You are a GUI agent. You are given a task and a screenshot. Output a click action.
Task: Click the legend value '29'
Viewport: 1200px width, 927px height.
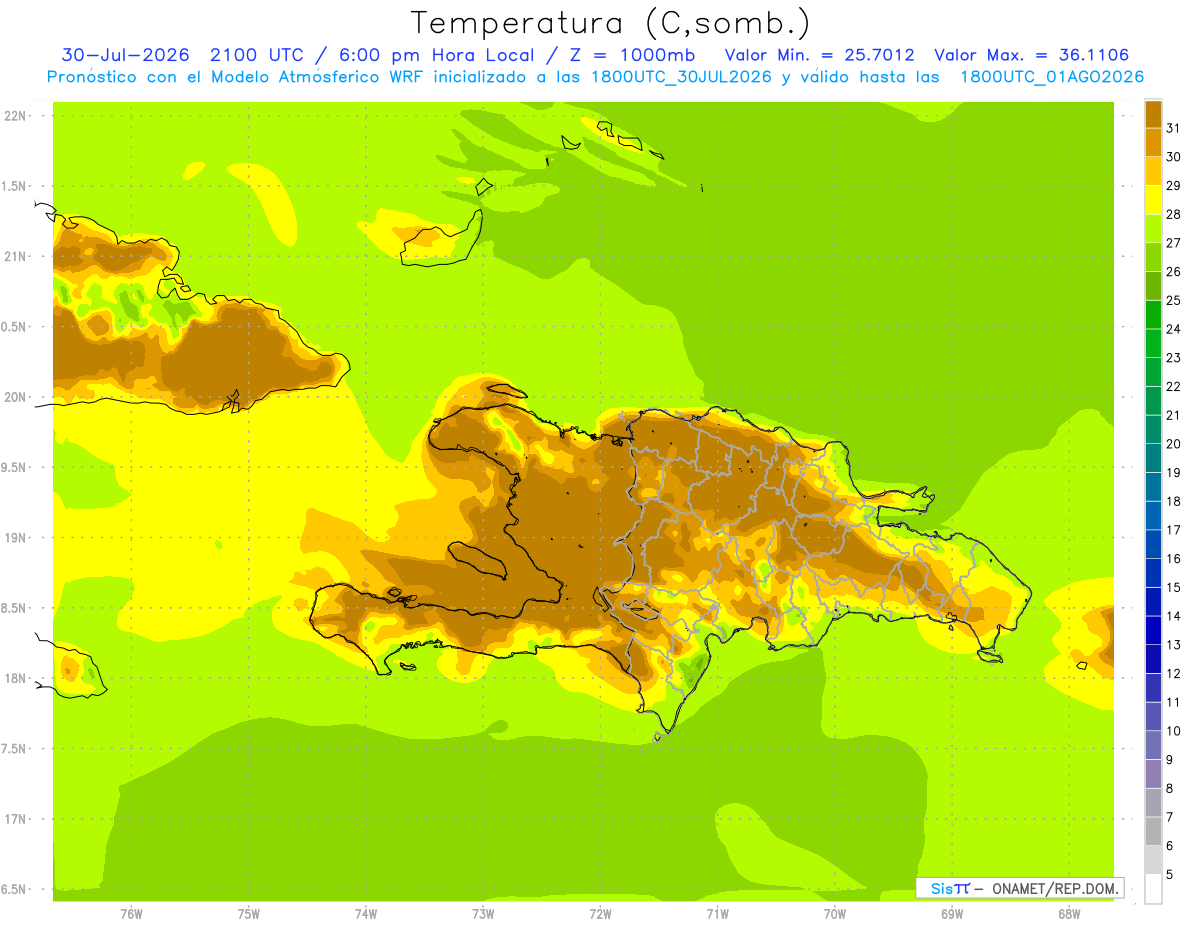tap(1174, 185)
